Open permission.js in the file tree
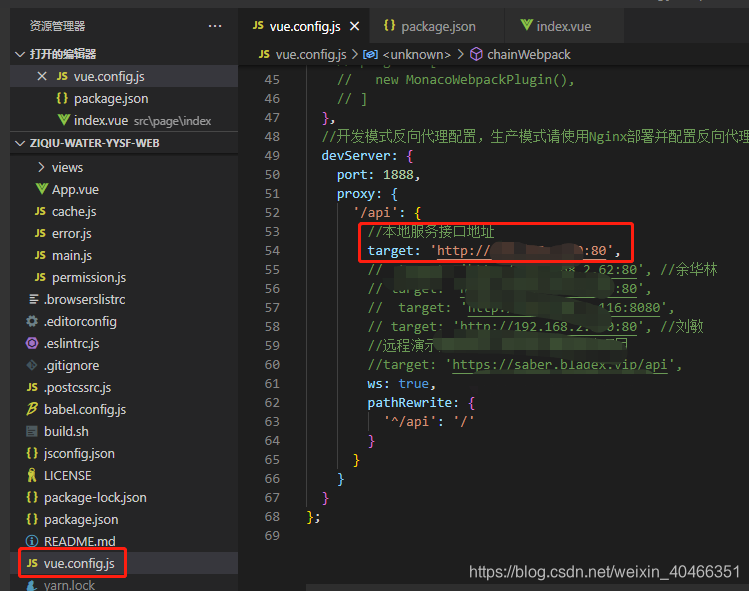This screenshot has height=591, width=749. pos(124,277)
